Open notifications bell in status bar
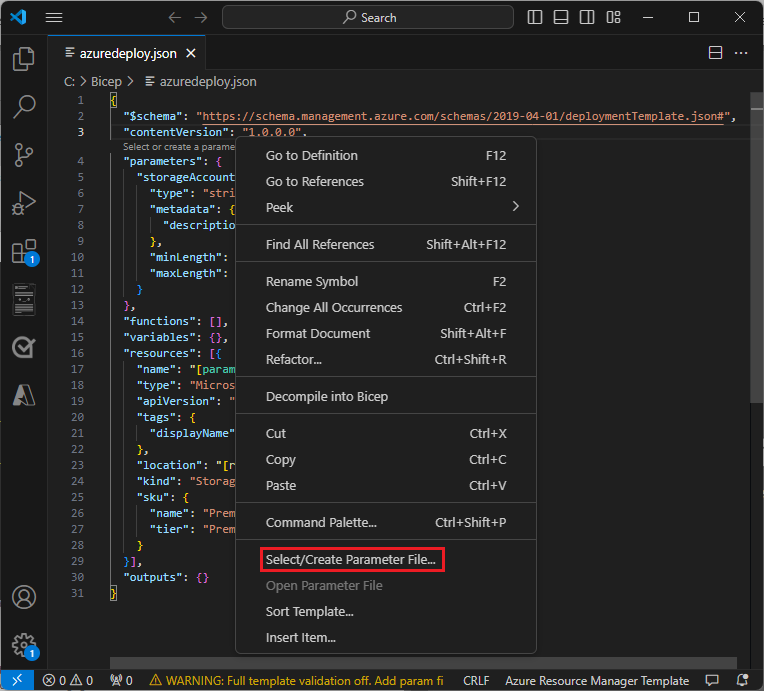The width and height of the screenshot is (764, 691). 743,680
